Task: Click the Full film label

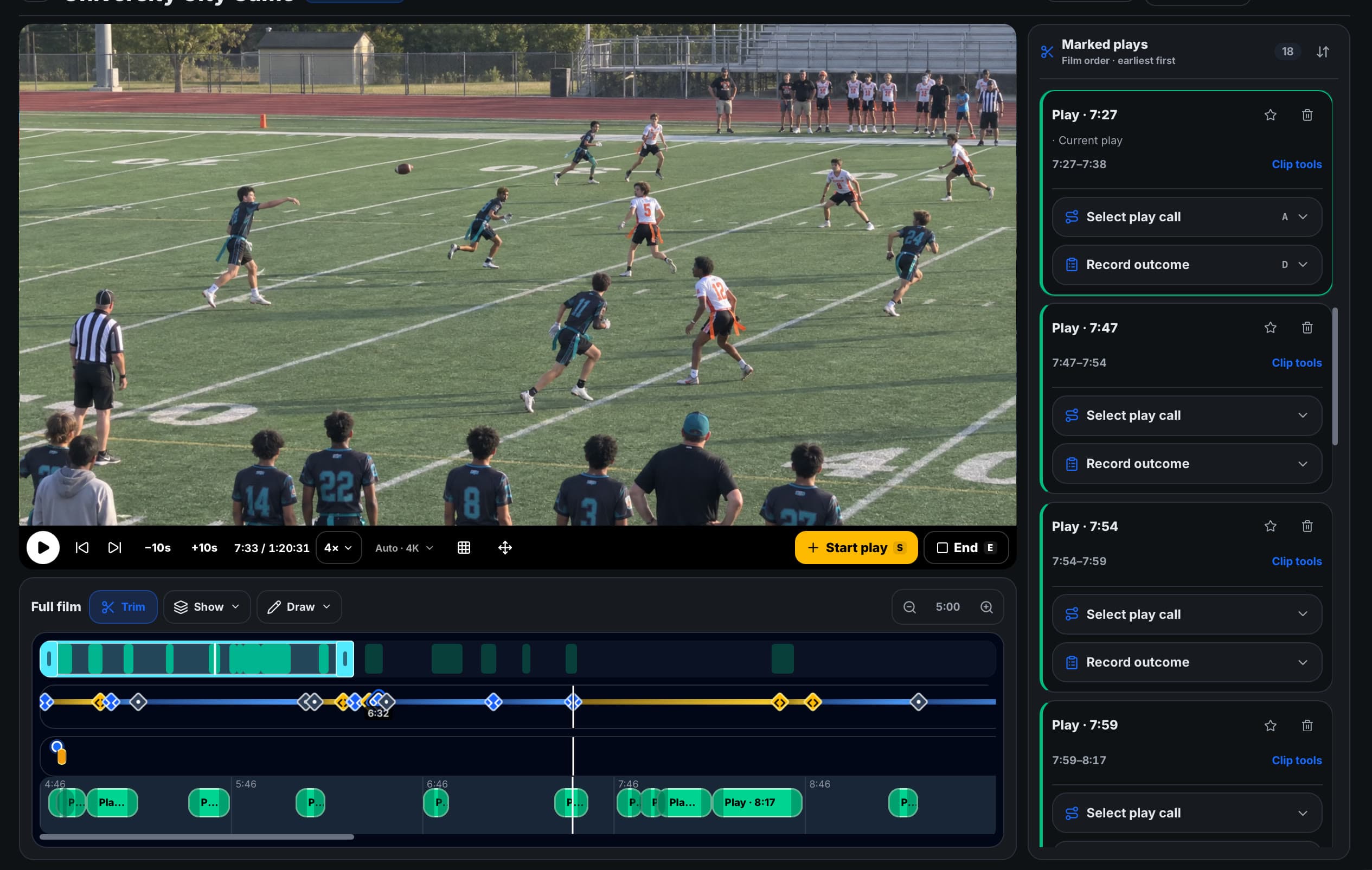Action: click(x=56, y=607)
